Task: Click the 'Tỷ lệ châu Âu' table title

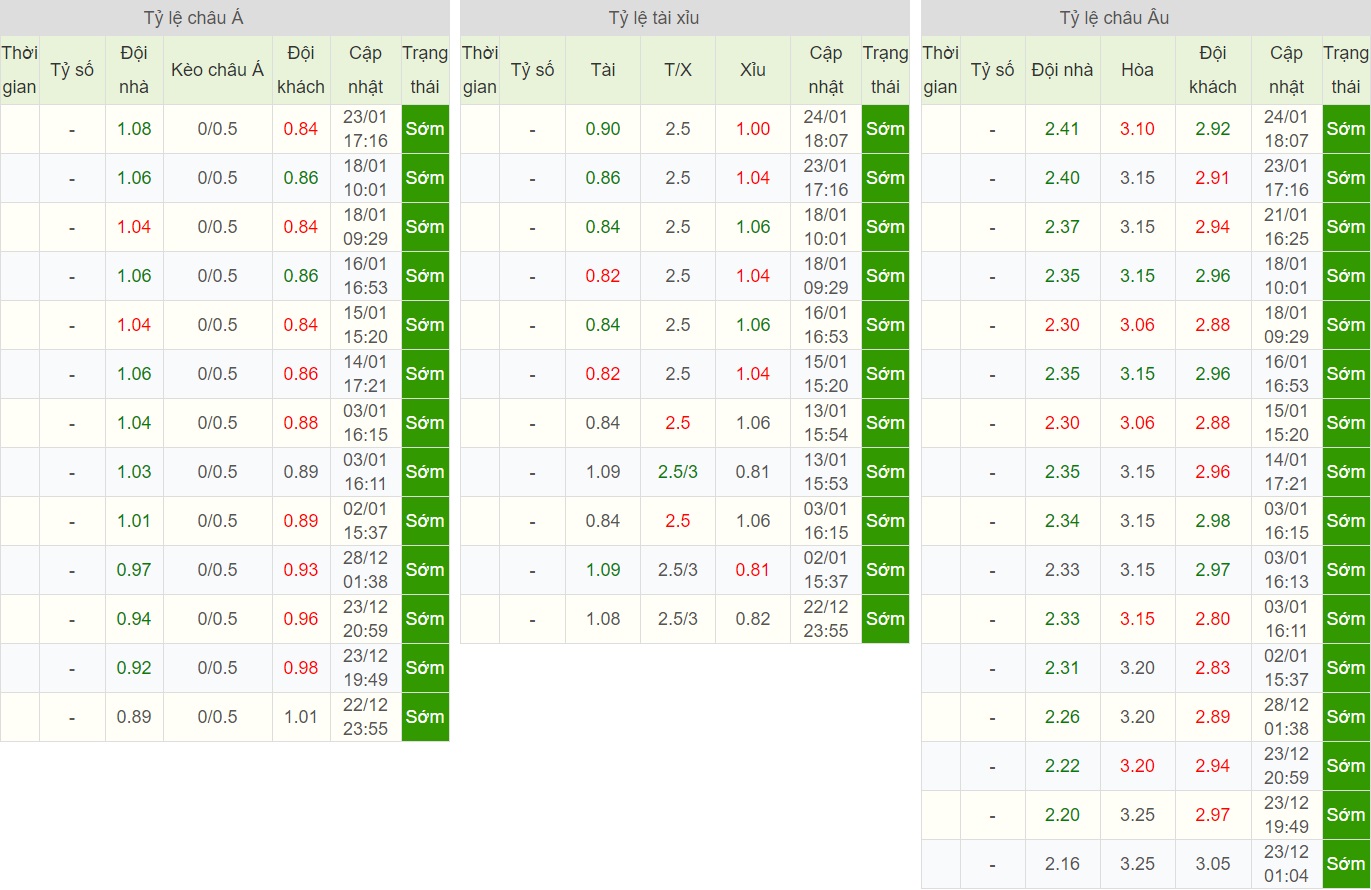Action: pos(1115,18)
